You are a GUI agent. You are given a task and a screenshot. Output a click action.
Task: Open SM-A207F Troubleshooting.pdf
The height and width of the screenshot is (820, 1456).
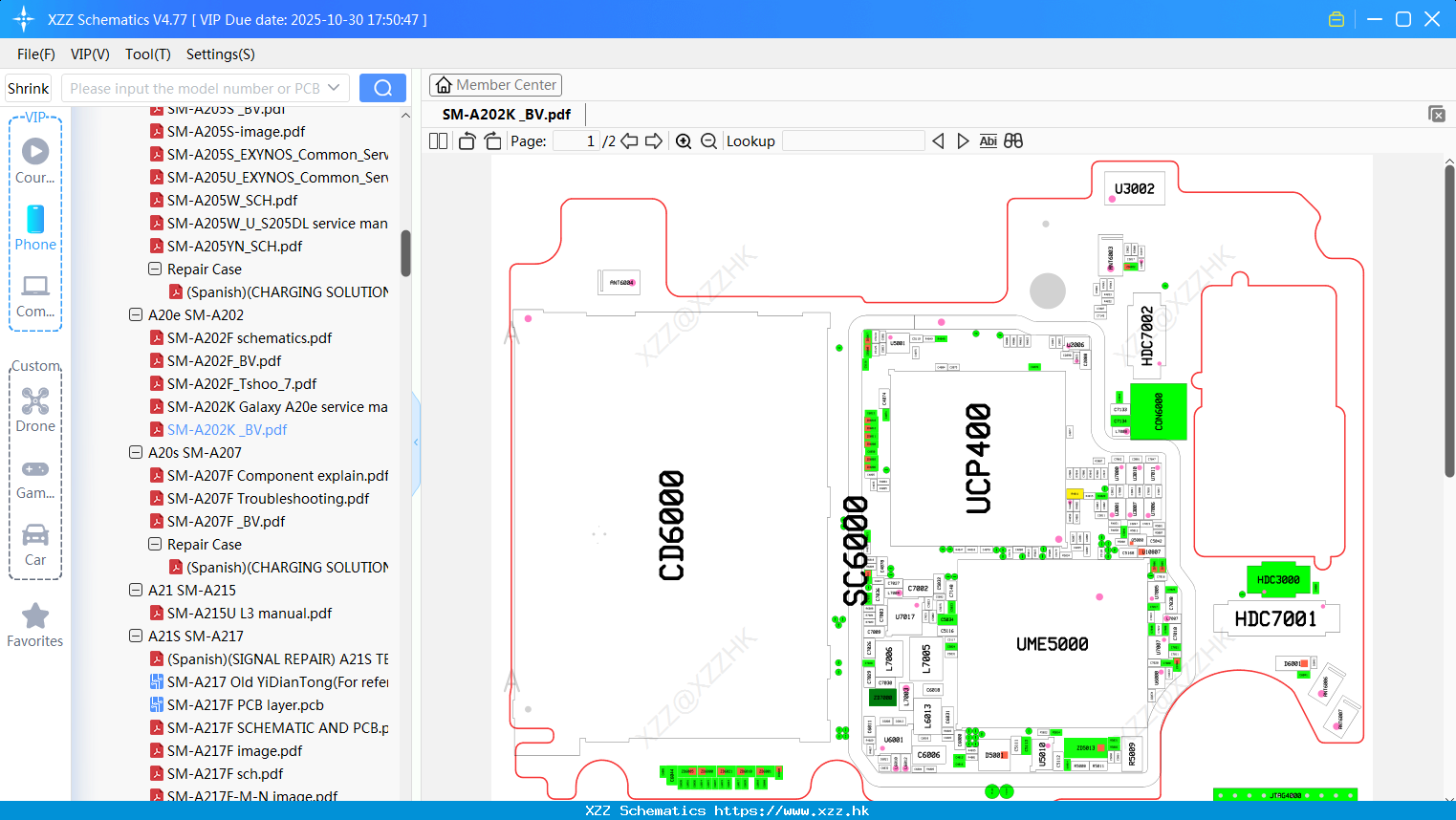tap(268, 498)
